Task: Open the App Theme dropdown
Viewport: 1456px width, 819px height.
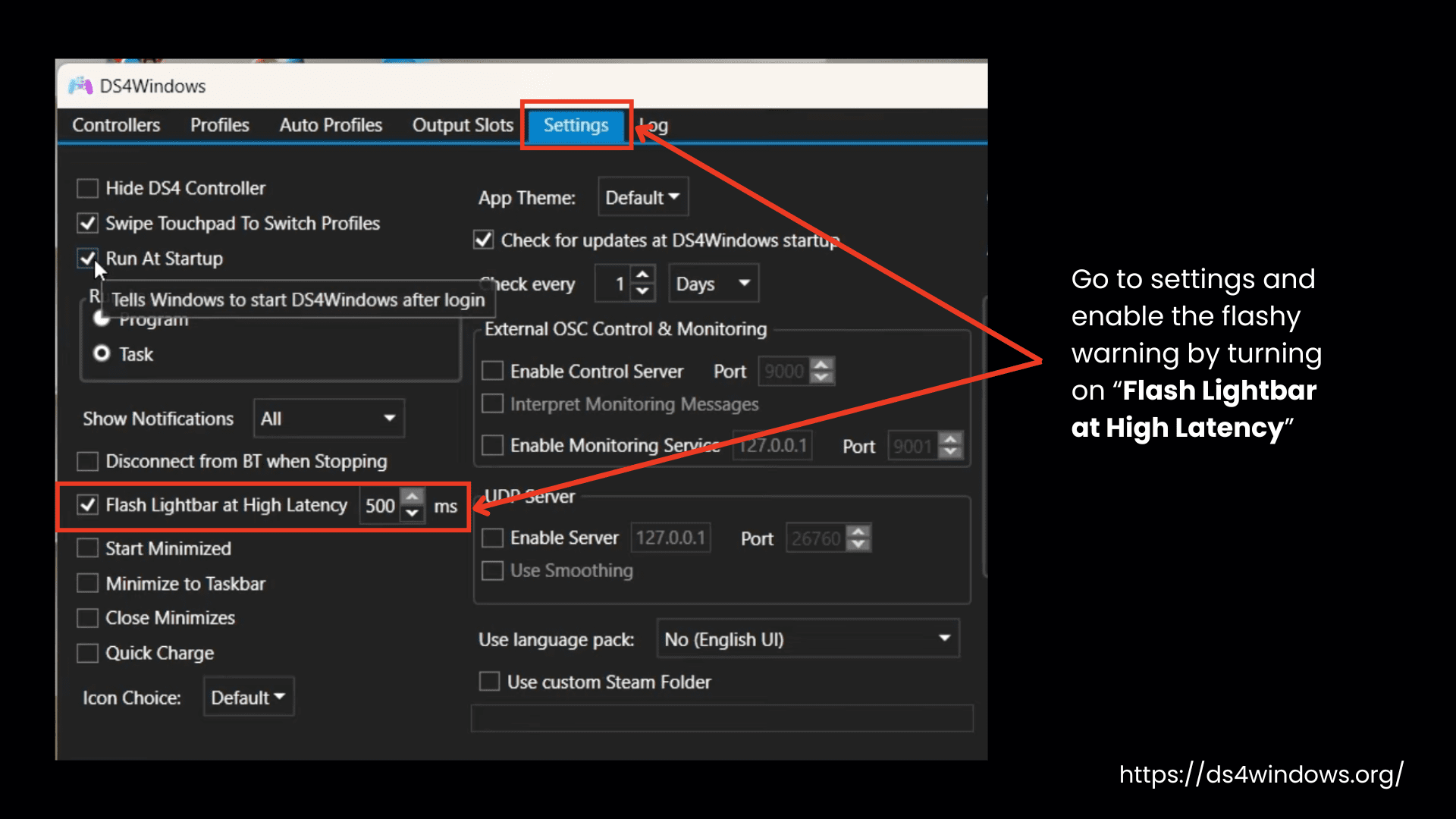Action: [643, 197]
